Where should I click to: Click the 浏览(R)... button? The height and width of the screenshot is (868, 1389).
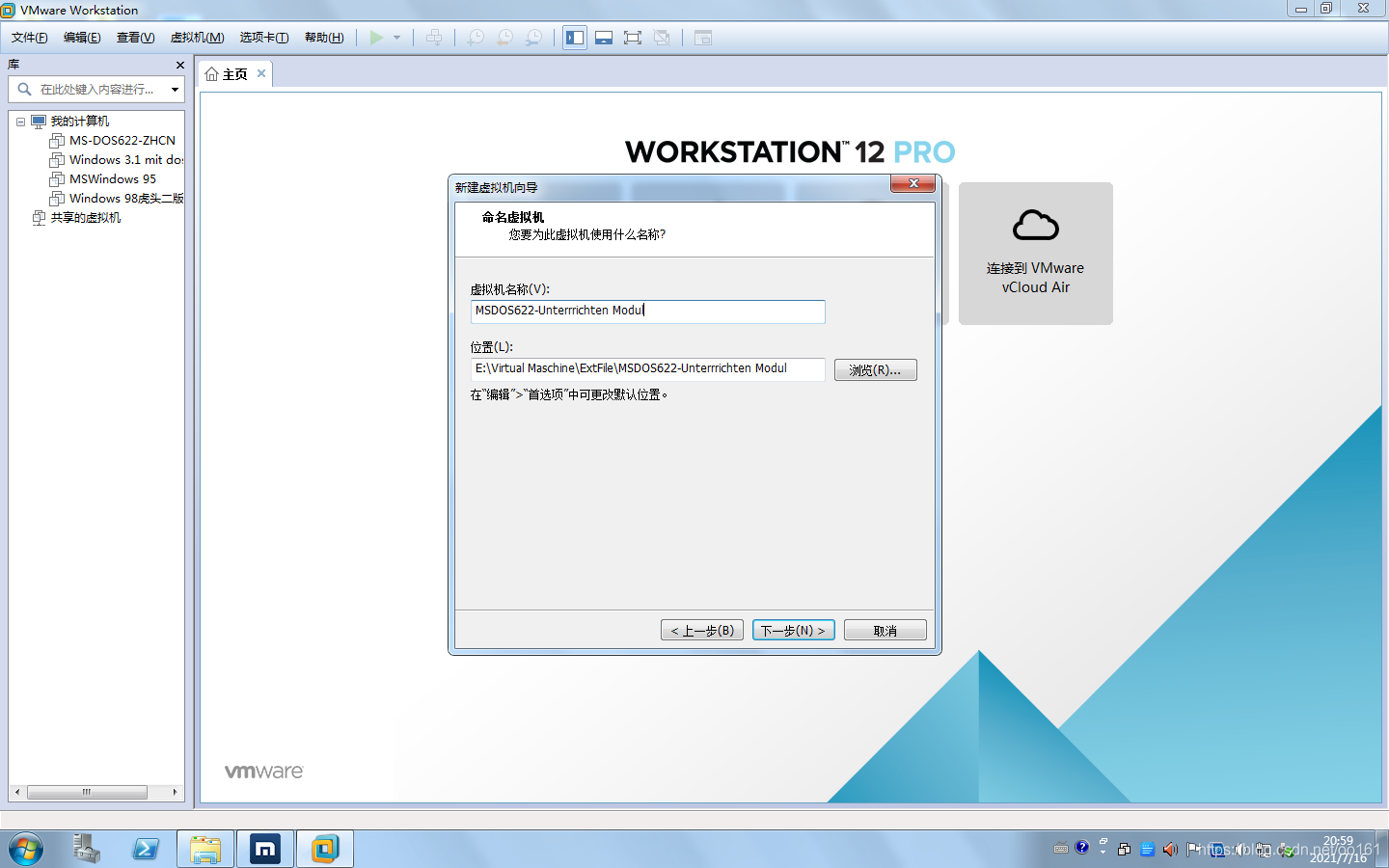click(875, 370)
